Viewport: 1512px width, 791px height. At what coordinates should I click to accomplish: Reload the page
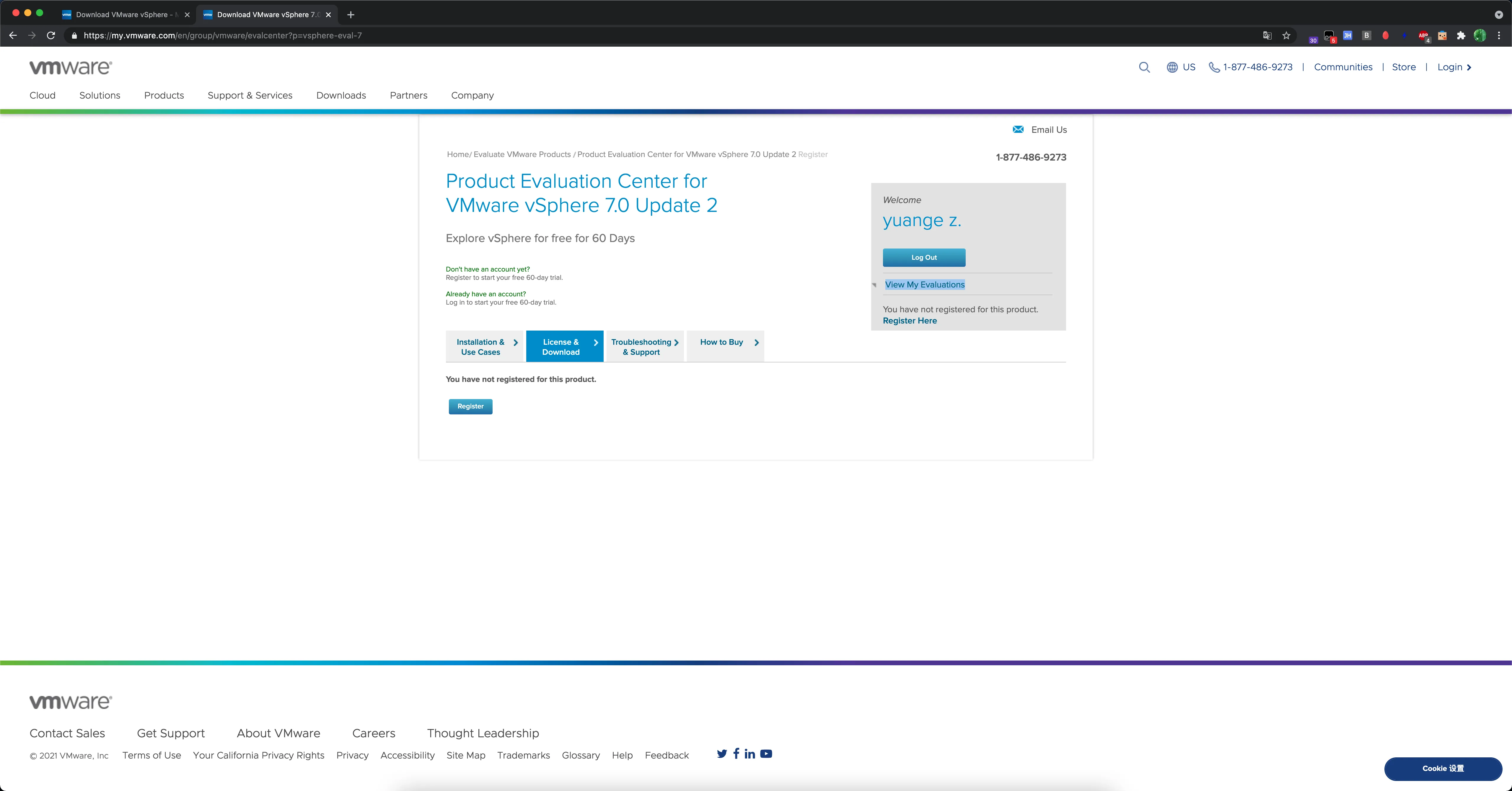(x=51, y=35)
